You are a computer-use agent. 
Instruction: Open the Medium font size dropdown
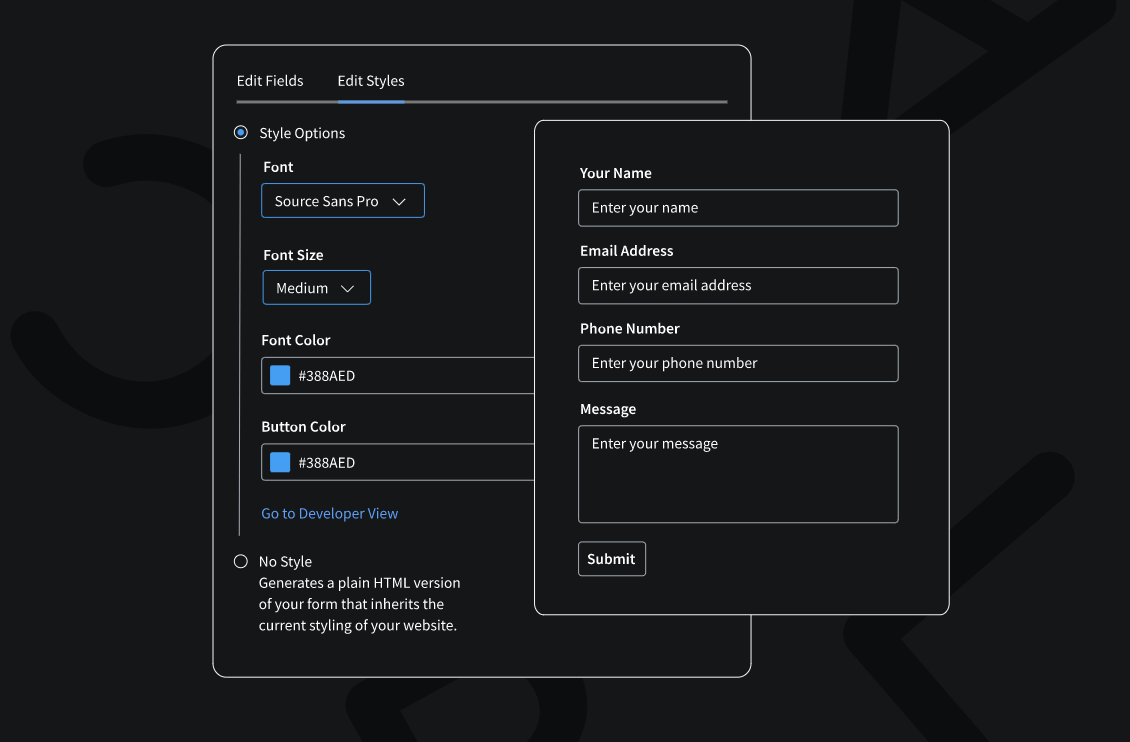(x=316, y=288)
